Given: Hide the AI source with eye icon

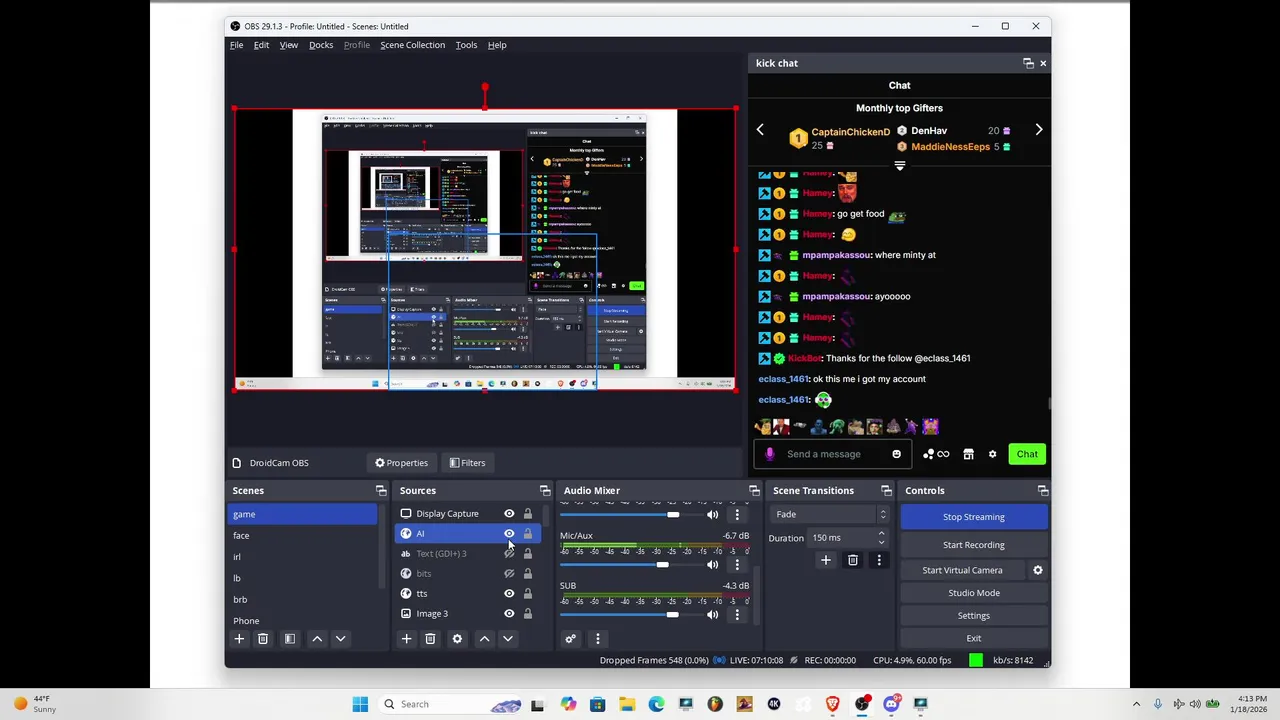Looking at the screenshot, I should [509, 534].
